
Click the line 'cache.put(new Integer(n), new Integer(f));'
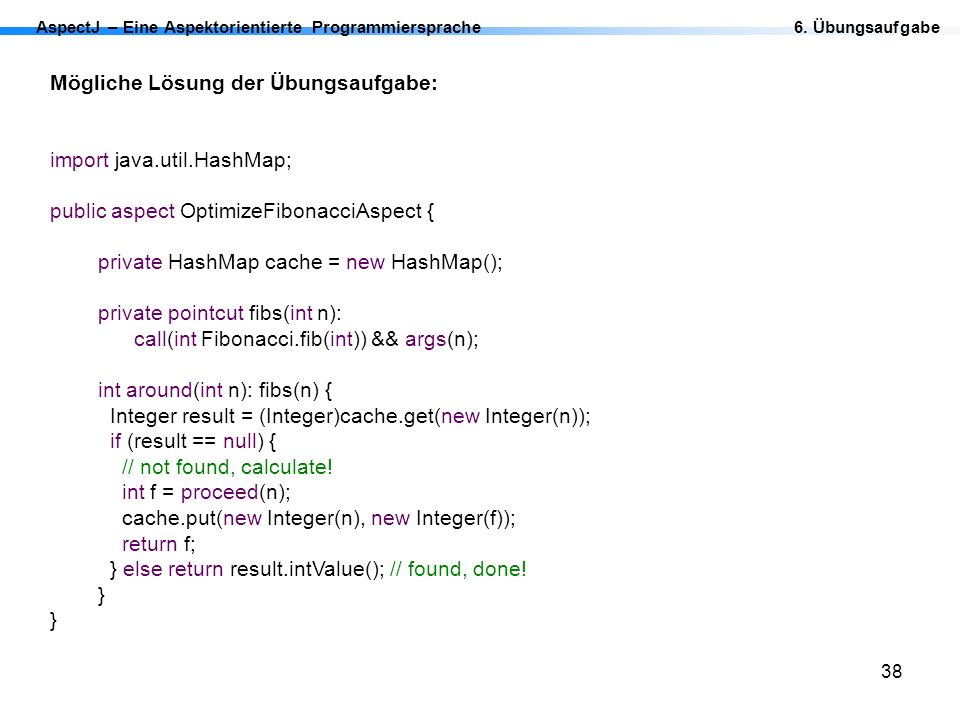point(318,519)
